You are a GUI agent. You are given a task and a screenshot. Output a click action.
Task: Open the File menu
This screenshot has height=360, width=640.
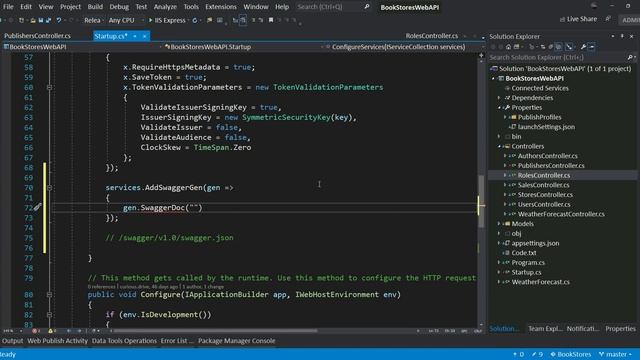(8, 7)
